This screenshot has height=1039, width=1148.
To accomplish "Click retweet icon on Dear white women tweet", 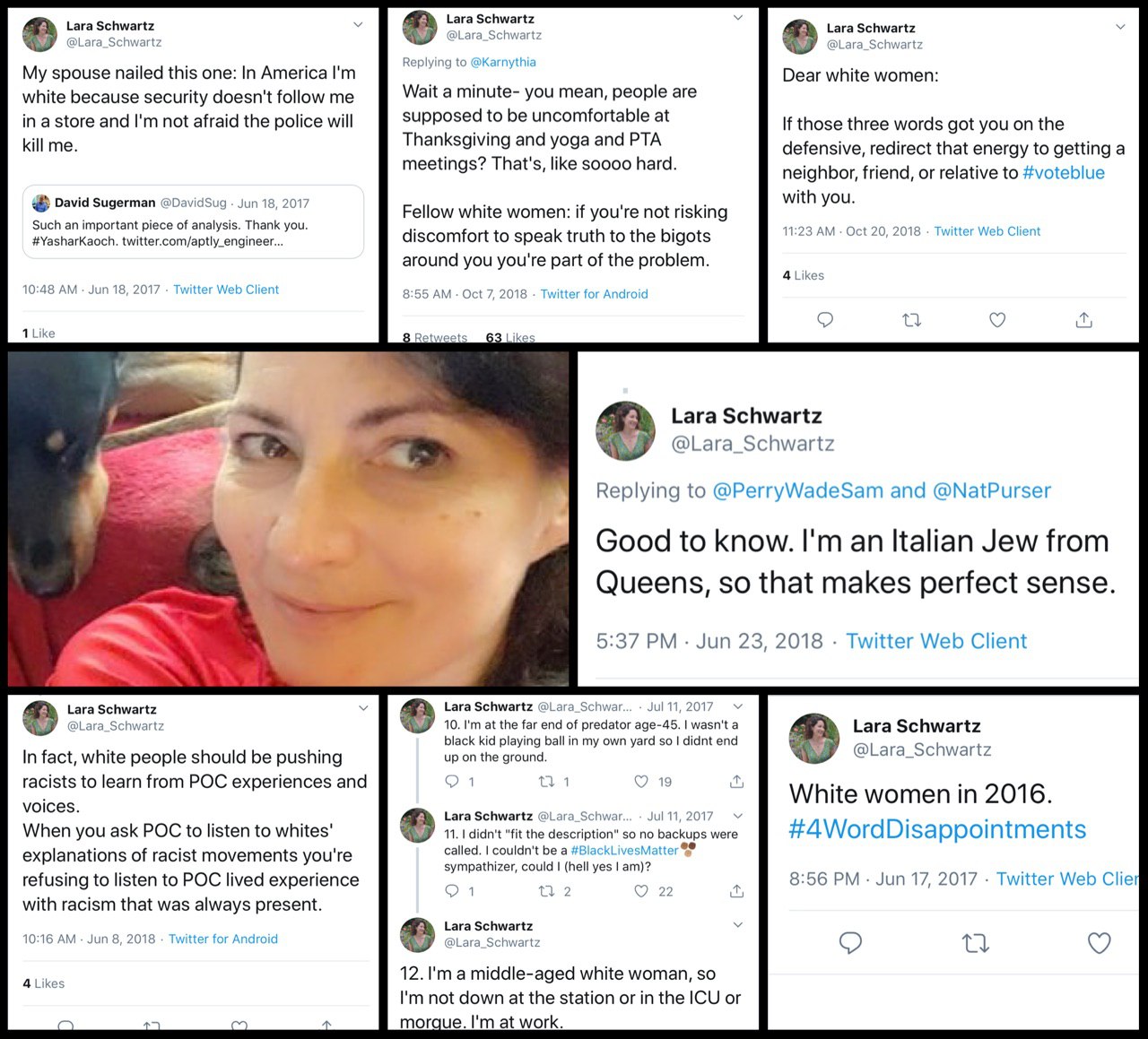I will point(911,319).
